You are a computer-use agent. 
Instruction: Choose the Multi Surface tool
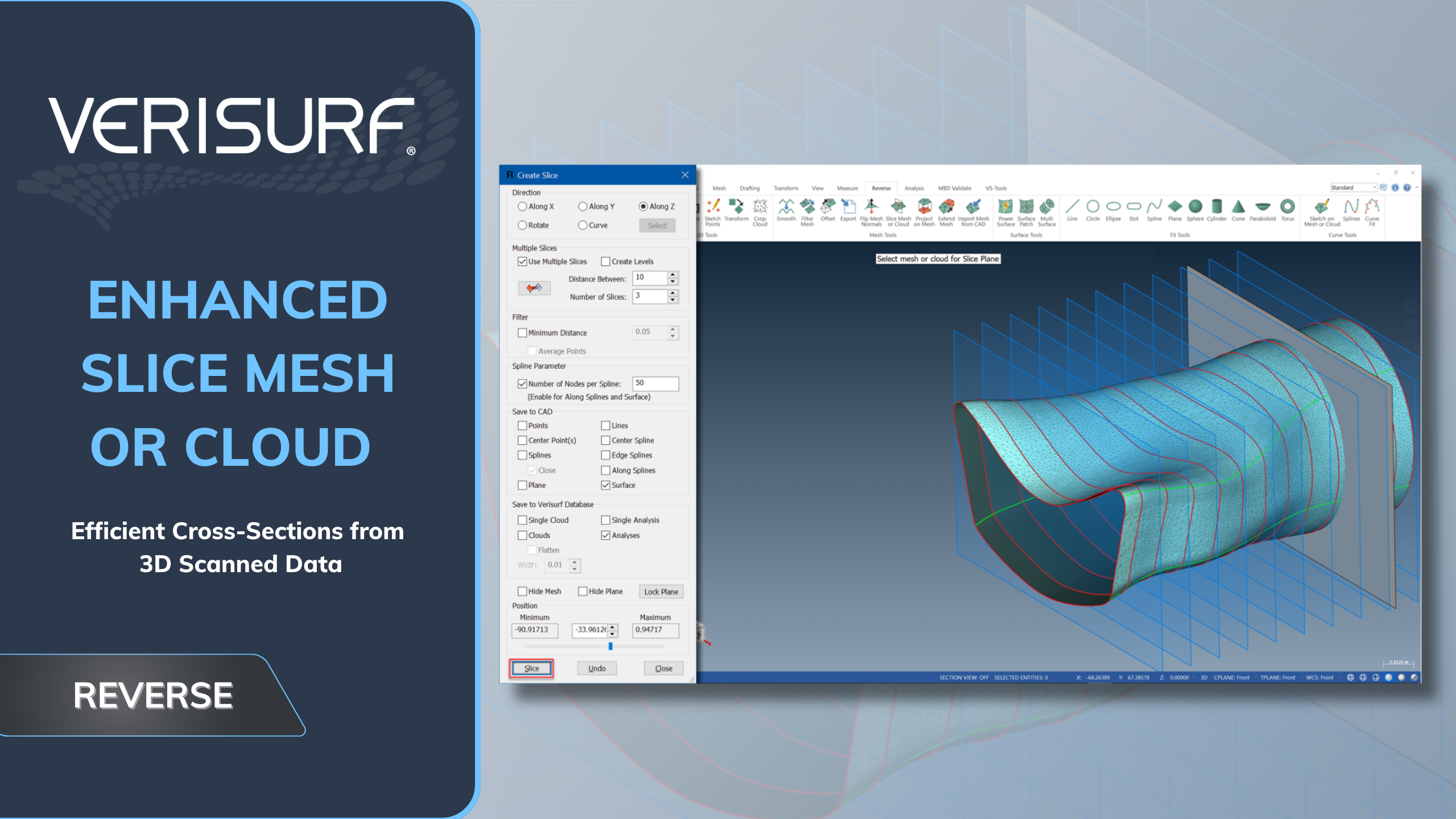coord(1046,212)
